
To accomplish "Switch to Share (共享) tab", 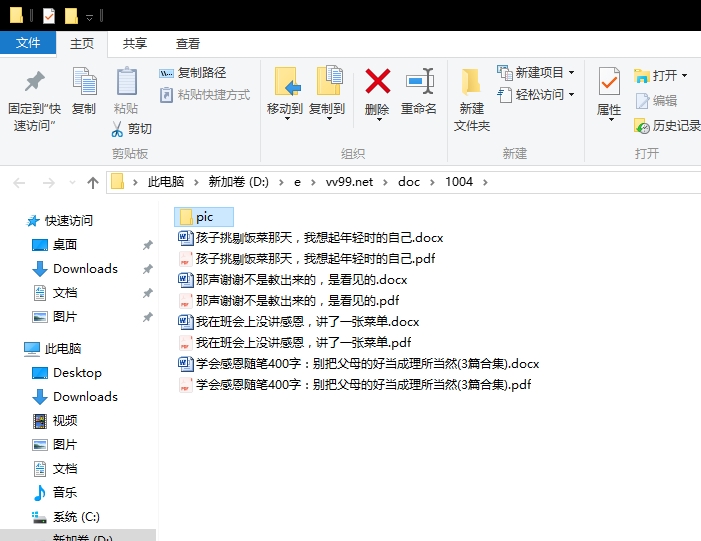I will pos(135,44).
